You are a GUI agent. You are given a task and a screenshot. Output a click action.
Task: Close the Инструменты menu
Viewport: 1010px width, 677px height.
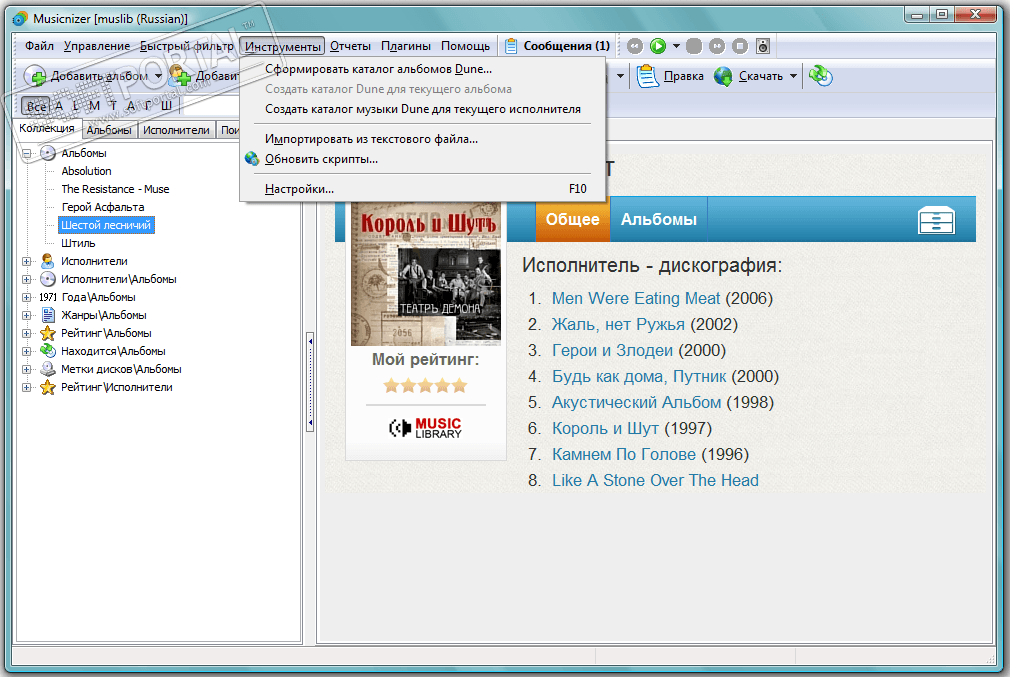pyautogui.click(x=282, y=46)
